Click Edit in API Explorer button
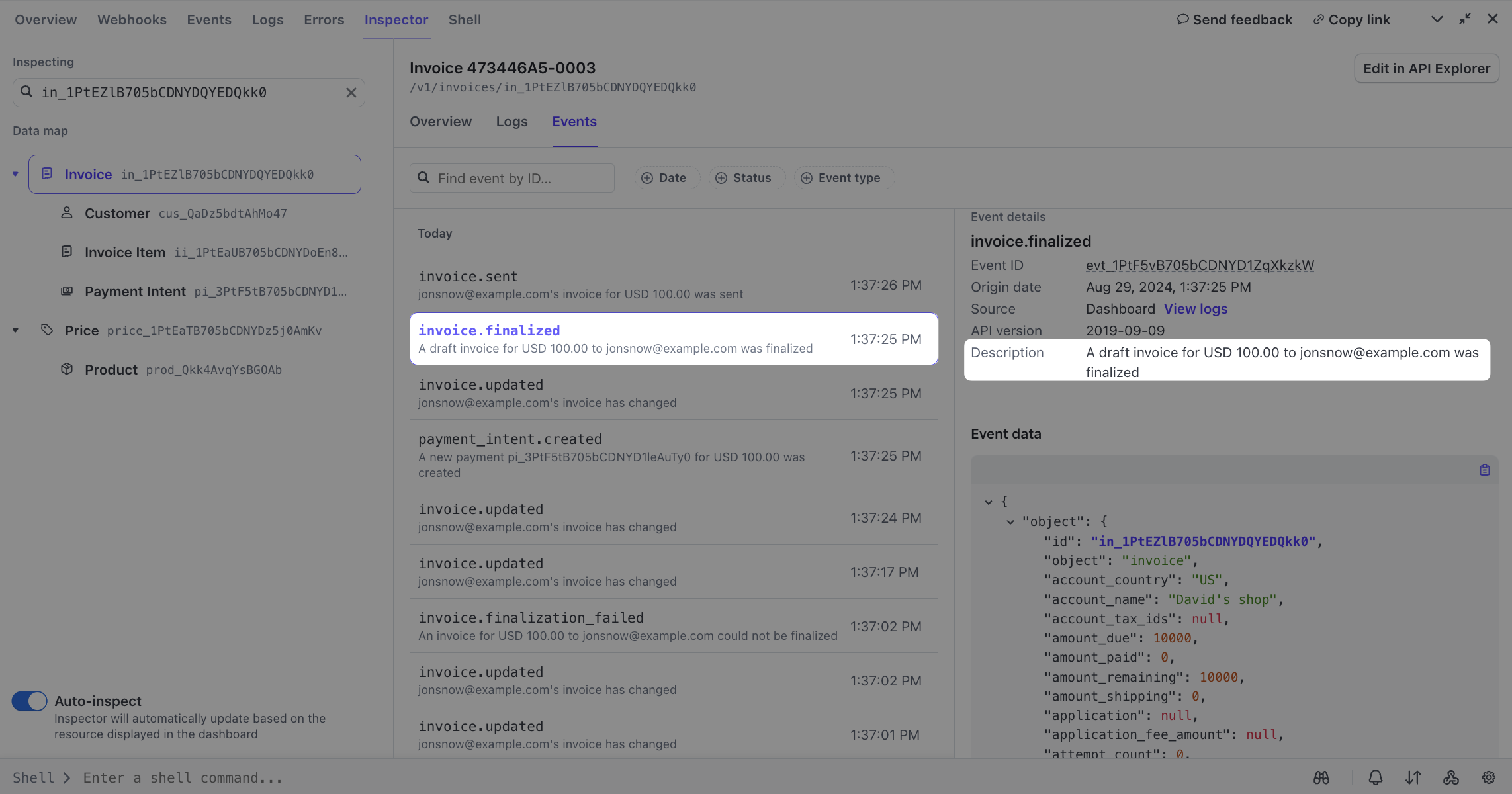This screenshot has width=1512, height=794. click(1426, 68)
